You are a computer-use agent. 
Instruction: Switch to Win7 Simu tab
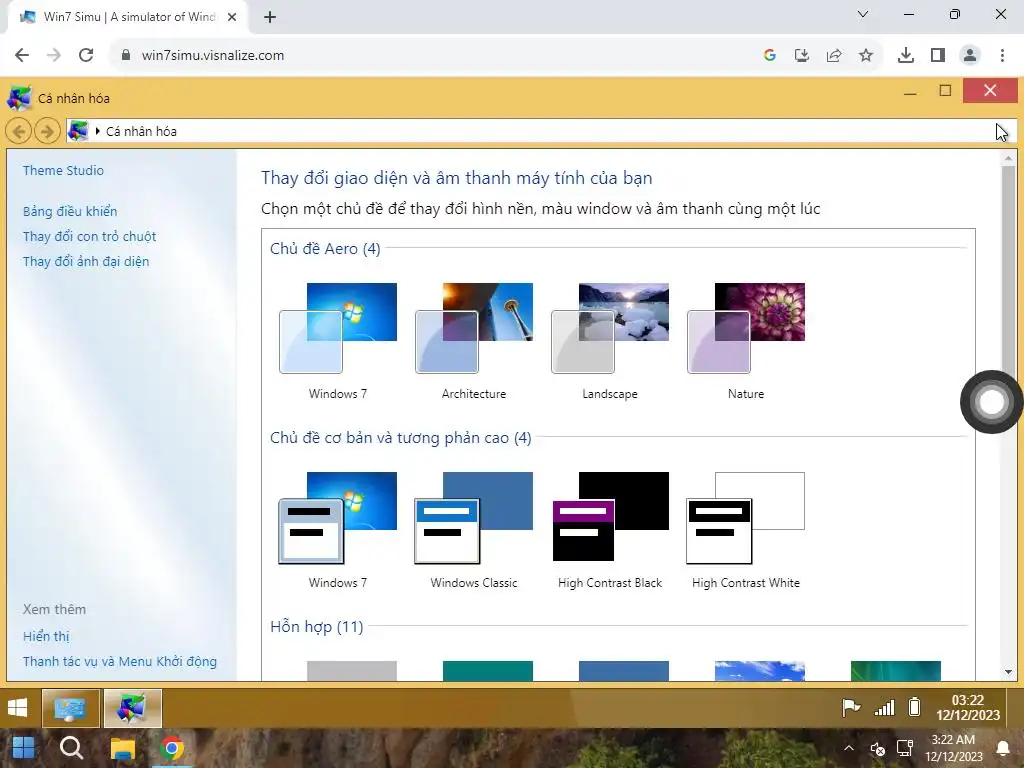[128, 17]
